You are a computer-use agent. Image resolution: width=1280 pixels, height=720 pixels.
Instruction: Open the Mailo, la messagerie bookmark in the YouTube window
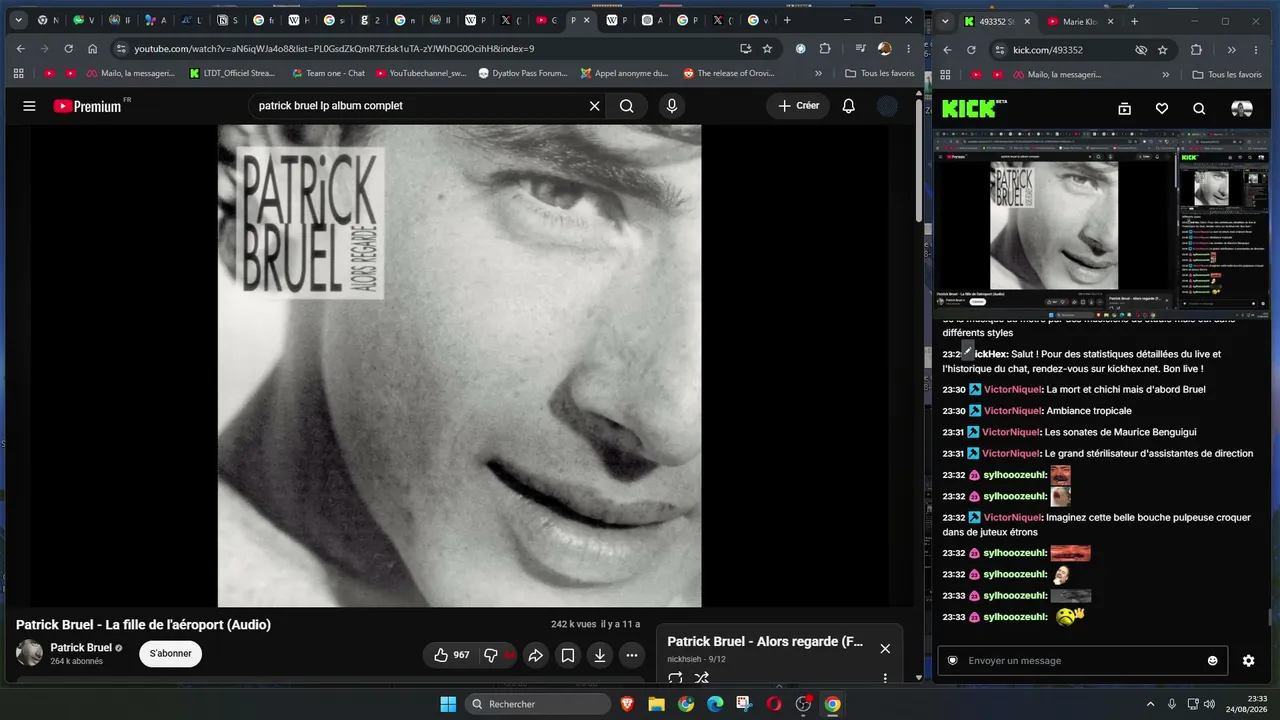129,73
